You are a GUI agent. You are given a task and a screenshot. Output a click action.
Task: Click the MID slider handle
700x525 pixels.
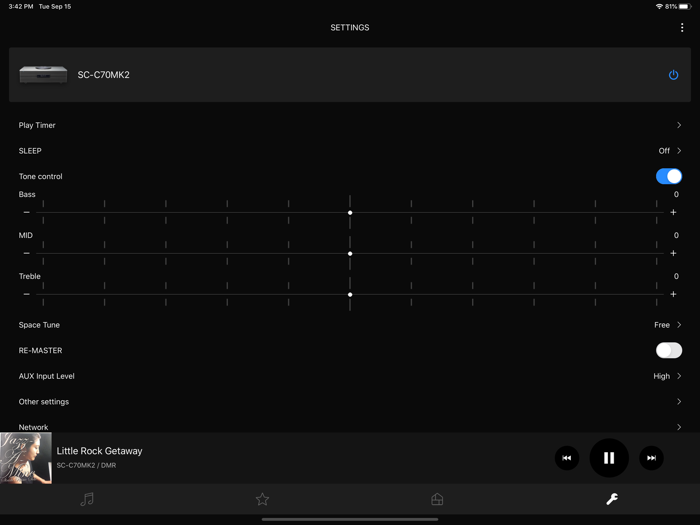pyautogui.click(x=350, y=254)
